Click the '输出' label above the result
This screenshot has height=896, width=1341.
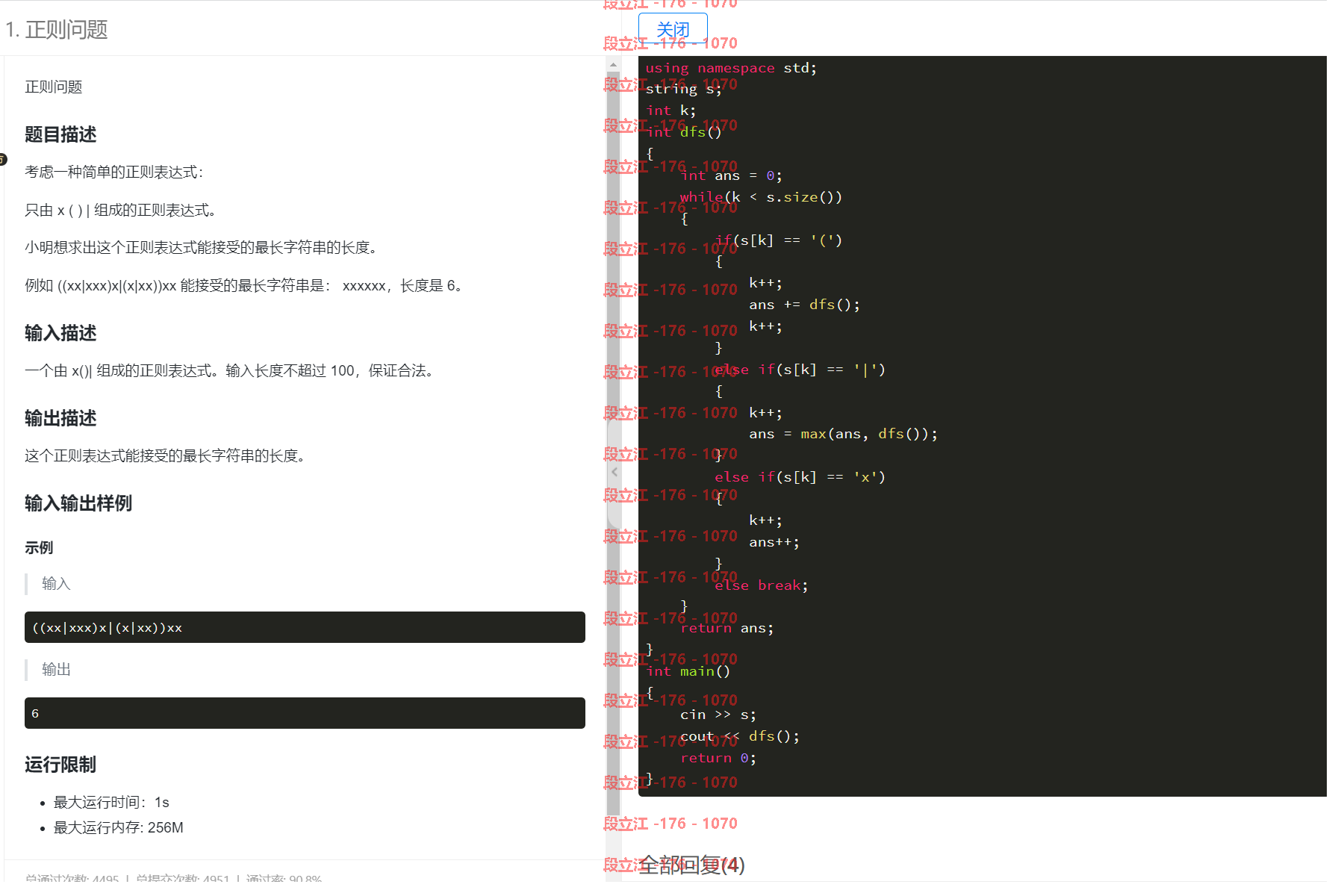[x=56, y=669]
